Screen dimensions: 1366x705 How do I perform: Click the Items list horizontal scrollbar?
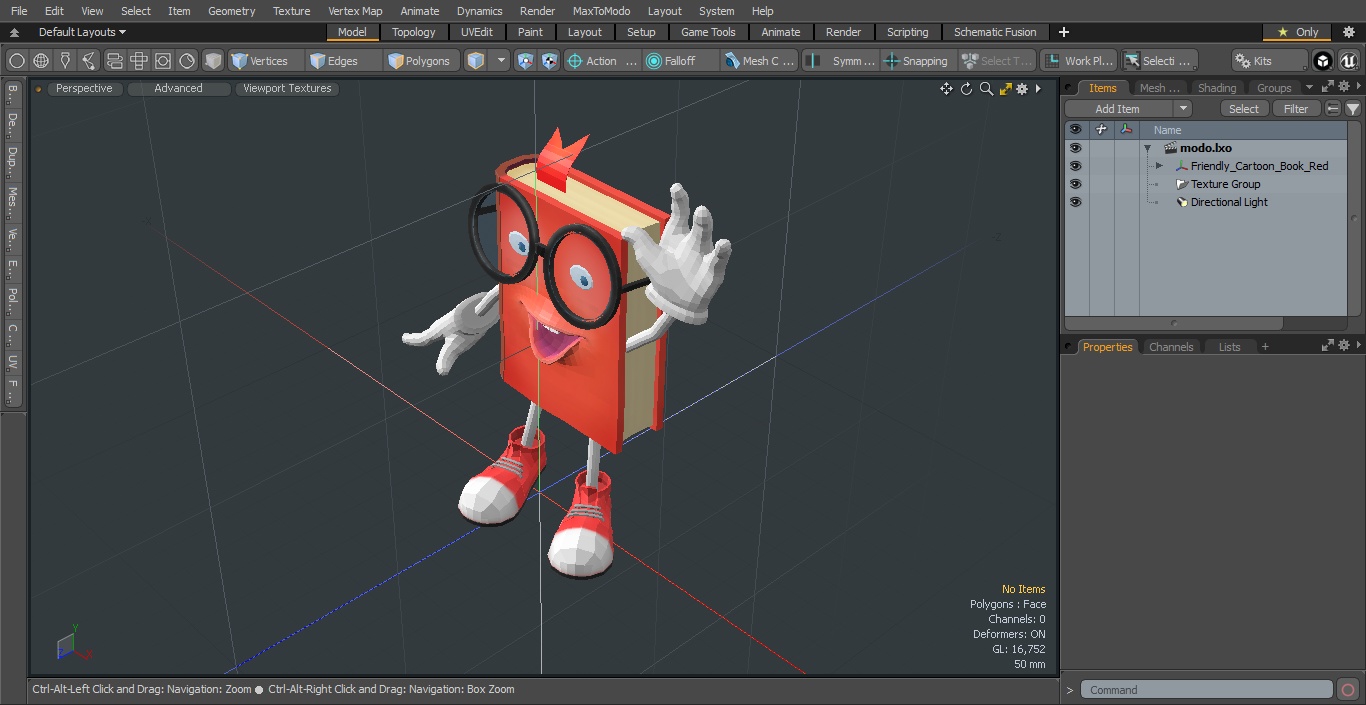click(x=1175, y=323)
